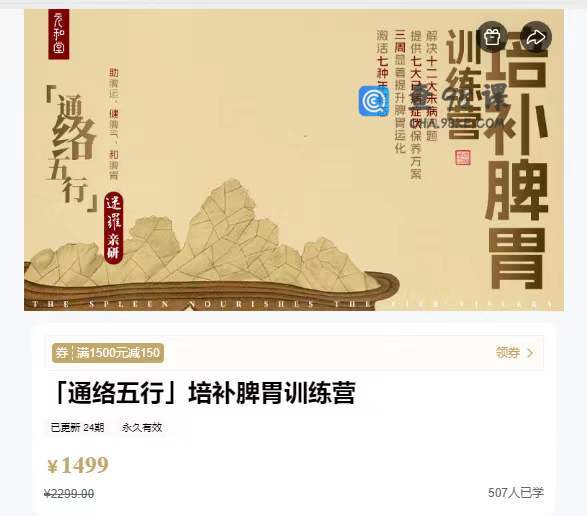Click the crossed-out ¥2299.00 original price

coord(69,494)
